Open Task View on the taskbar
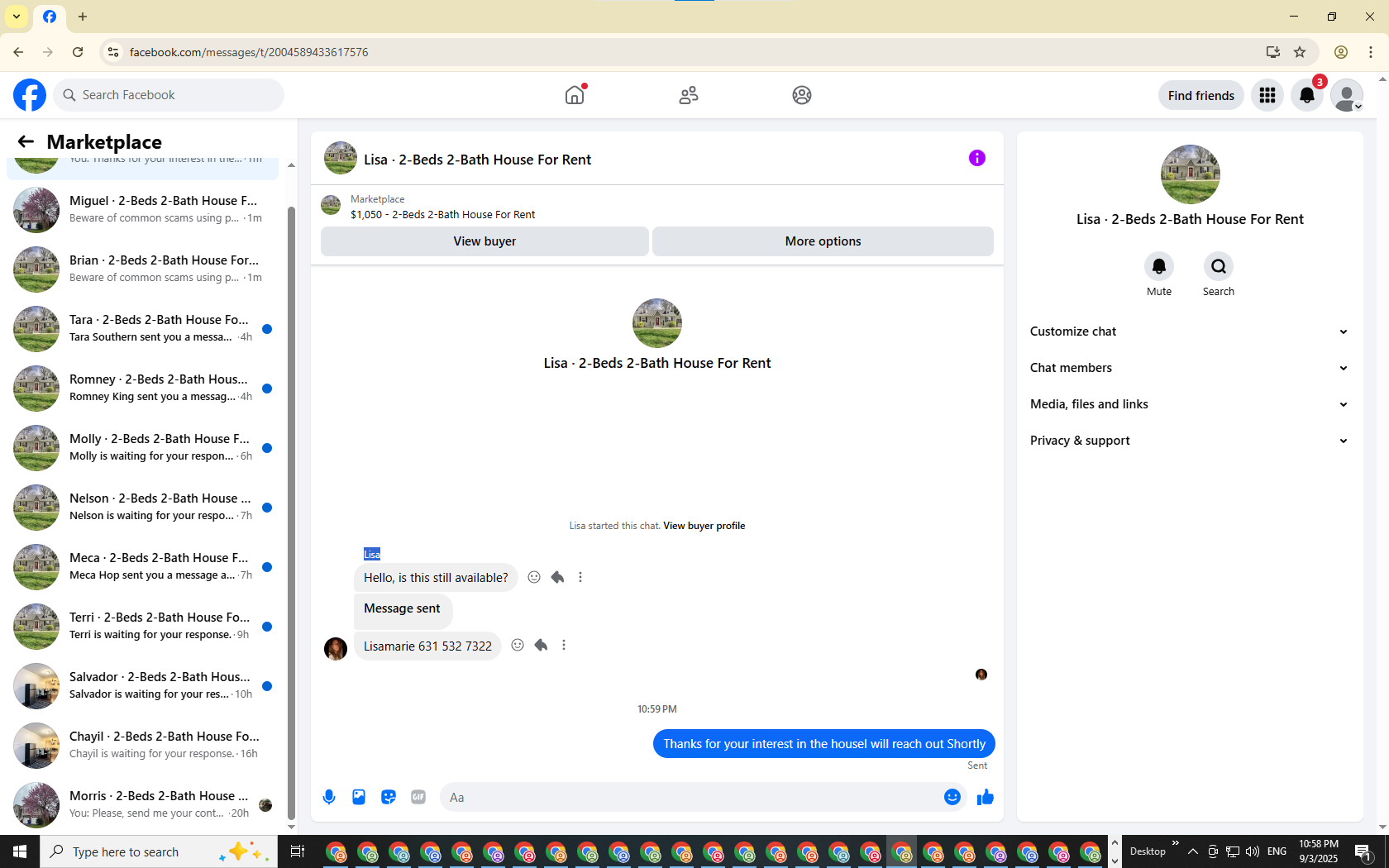 tap(298, 851)
